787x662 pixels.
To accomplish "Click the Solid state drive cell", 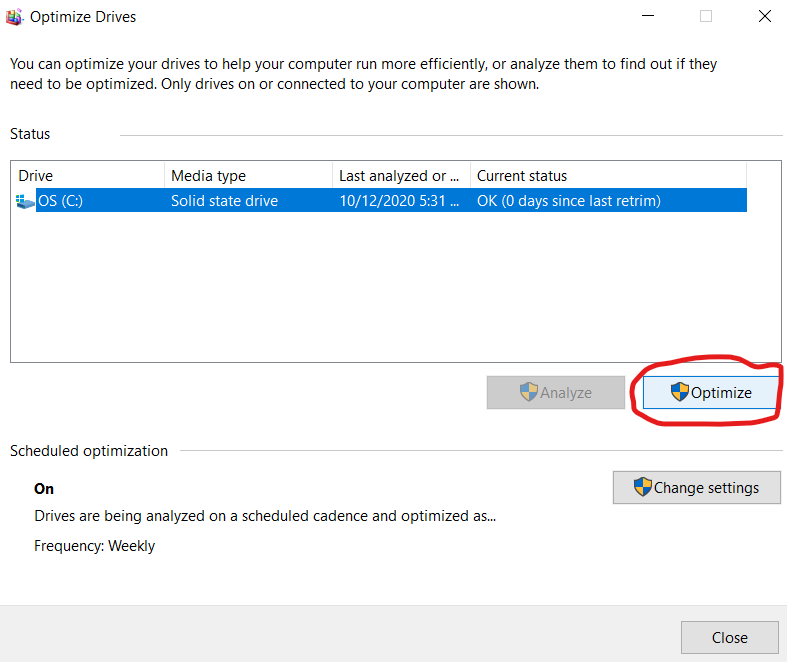I will tap(224, 201).
